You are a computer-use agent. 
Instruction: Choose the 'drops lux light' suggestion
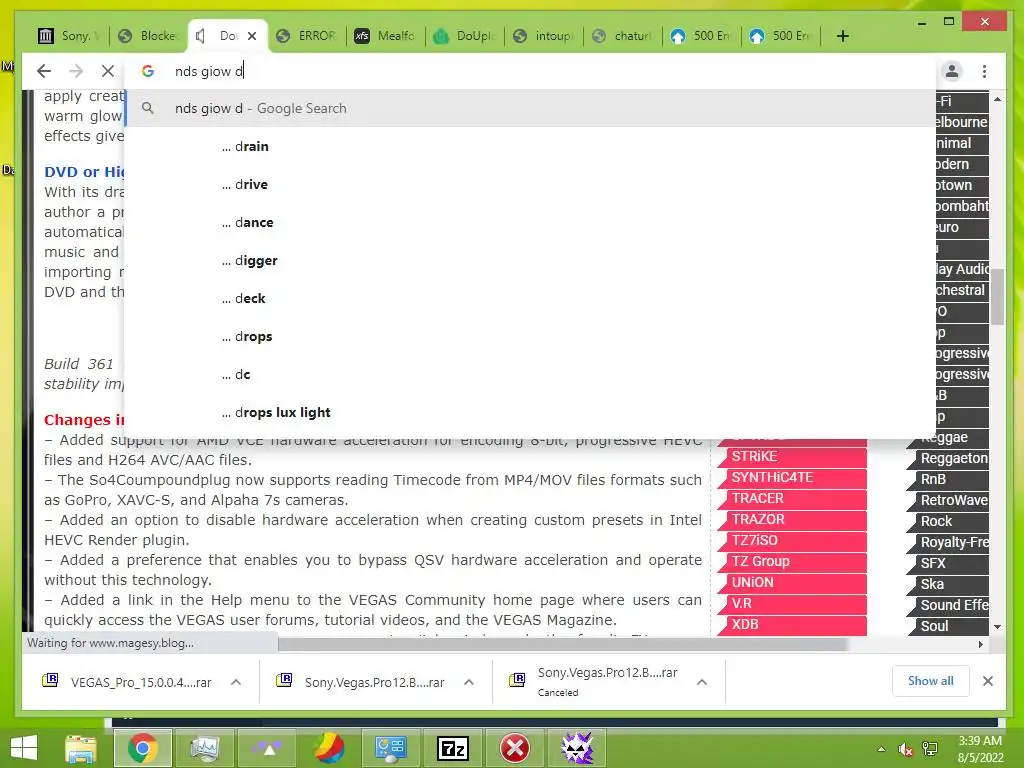click(x=529, y=412)
